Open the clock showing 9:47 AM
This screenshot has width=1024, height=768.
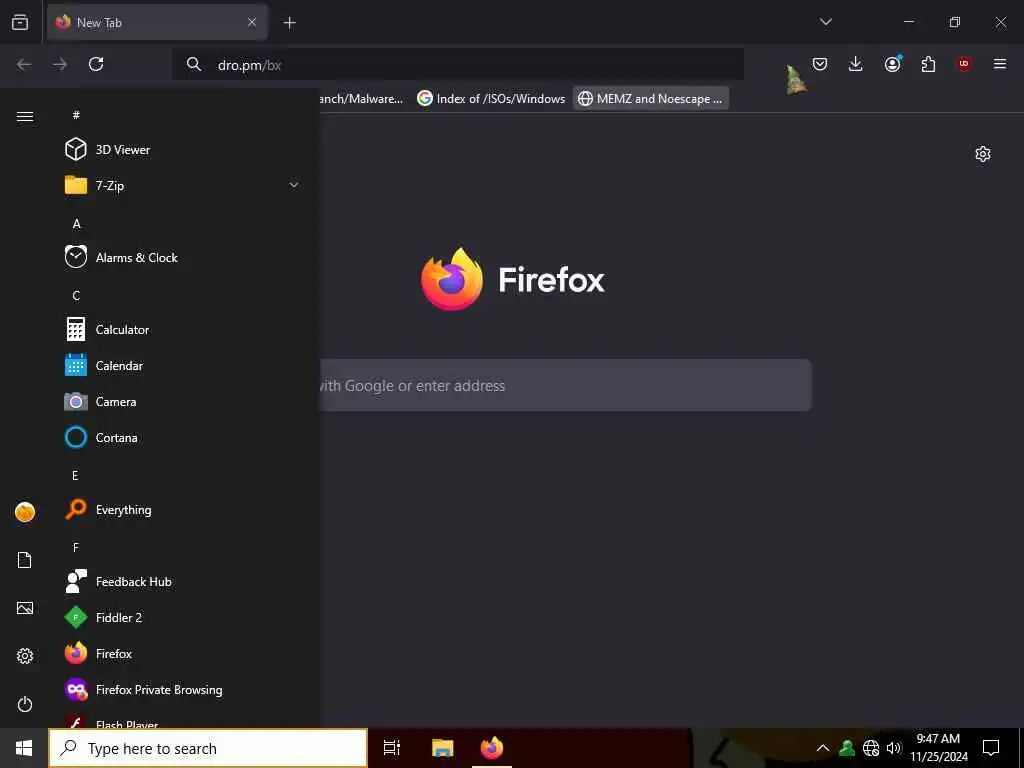pyautogui.click(x=938, y=748)
